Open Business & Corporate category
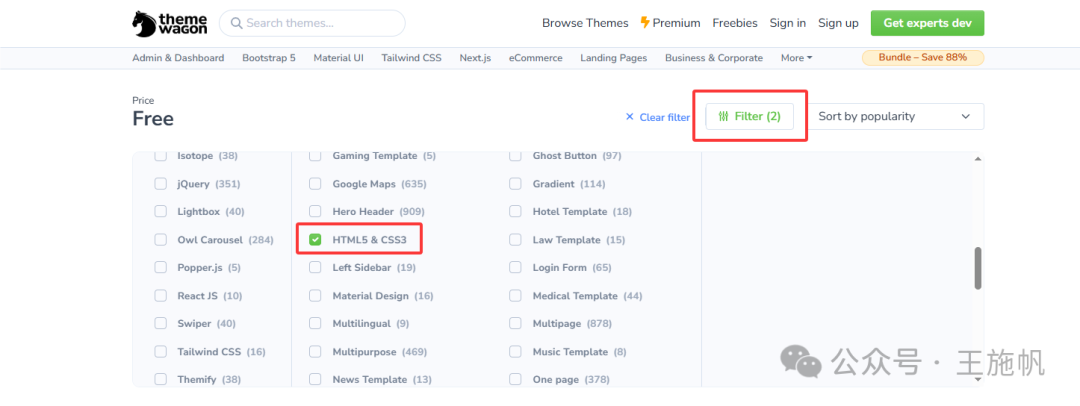Image resolution: width=1080 pixels, height=406 pixels. point(714,58)
